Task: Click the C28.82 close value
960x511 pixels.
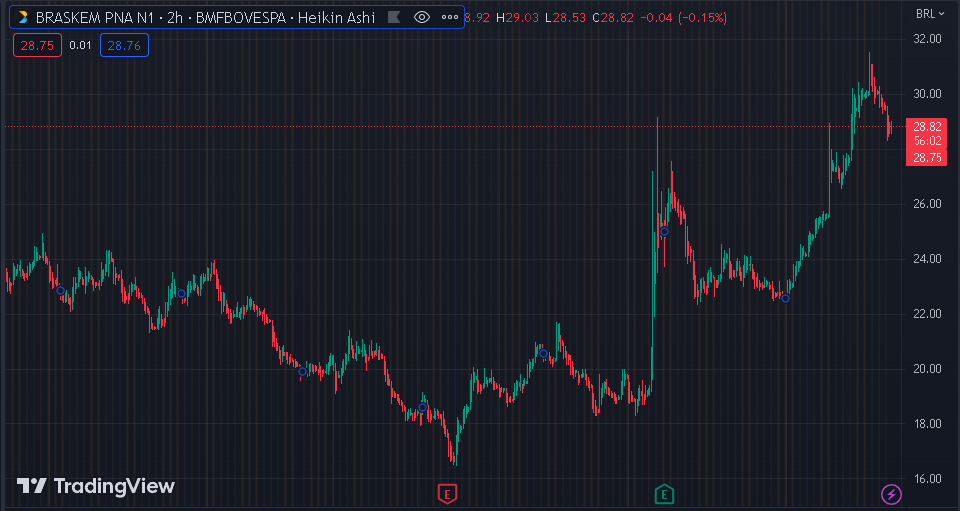Action: pos(613,18)
